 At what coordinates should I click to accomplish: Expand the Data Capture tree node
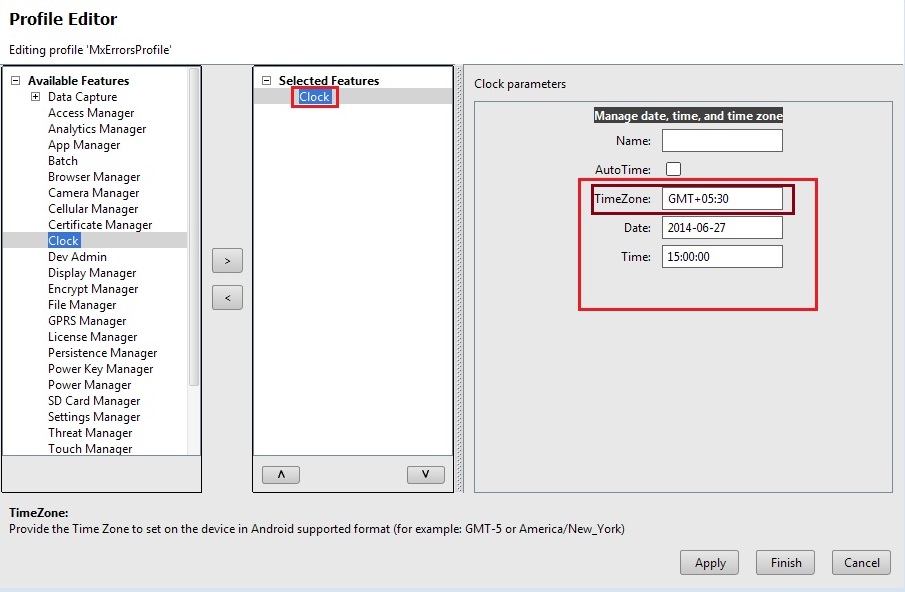tap(35, 97)
